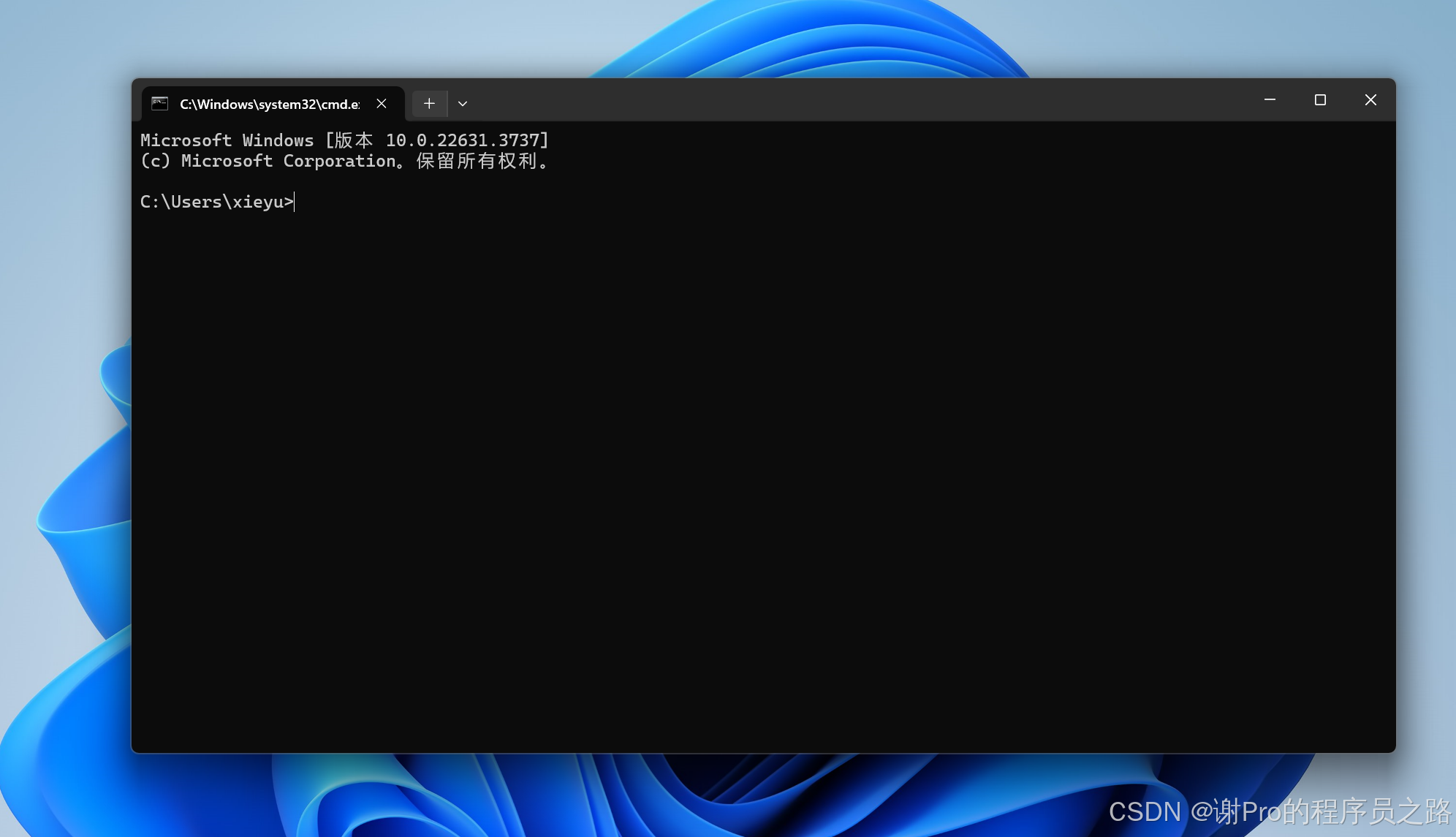Click the xieyu username in prompt
The image size is (1456, 837).
257,202
